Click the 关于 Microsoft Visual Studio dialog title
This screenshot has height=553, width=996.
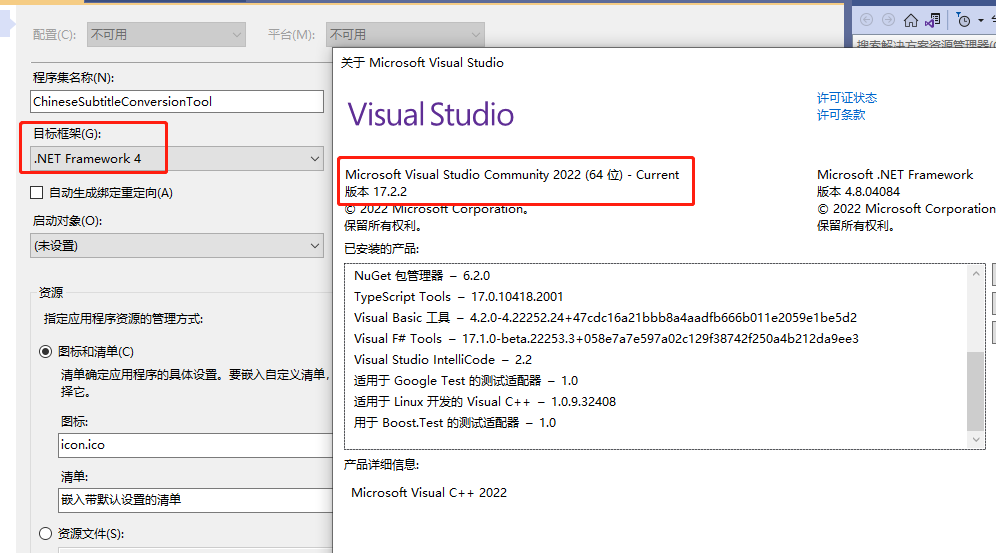click(x=422, y=63)
